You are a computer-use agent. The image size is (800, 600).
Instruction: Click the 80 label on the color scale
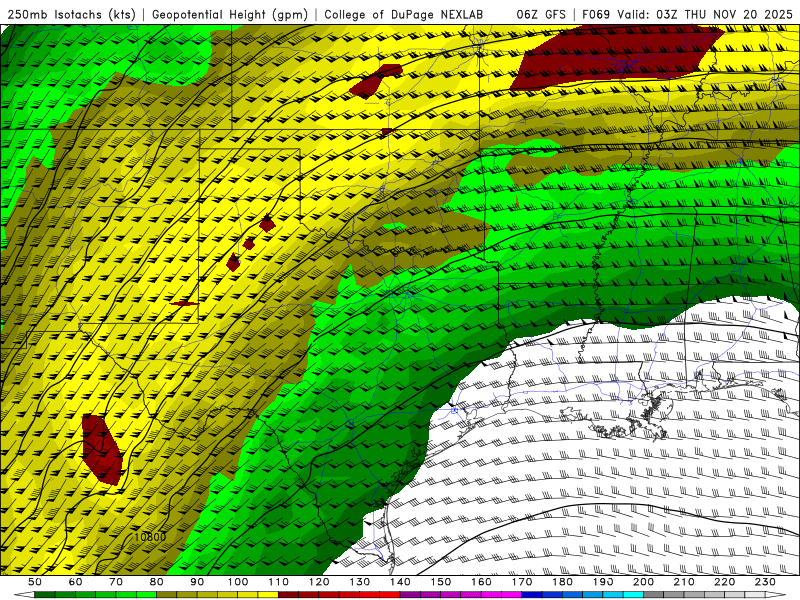[x=157, y=582]
